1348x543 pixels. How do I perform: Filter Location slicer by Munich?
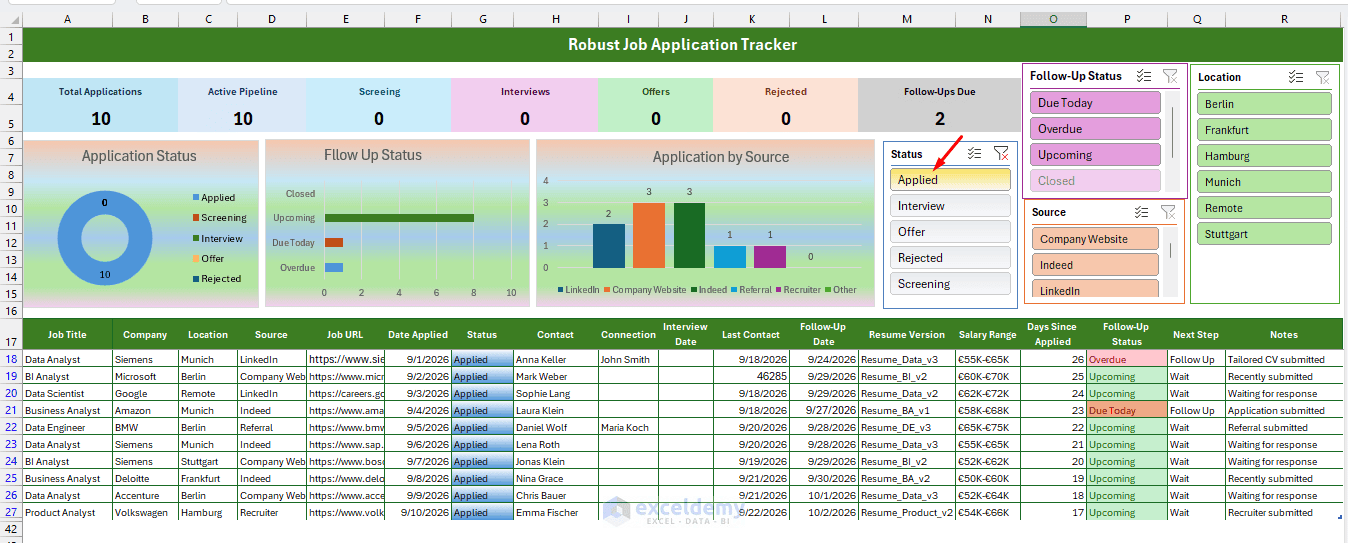pos(1264,182)
